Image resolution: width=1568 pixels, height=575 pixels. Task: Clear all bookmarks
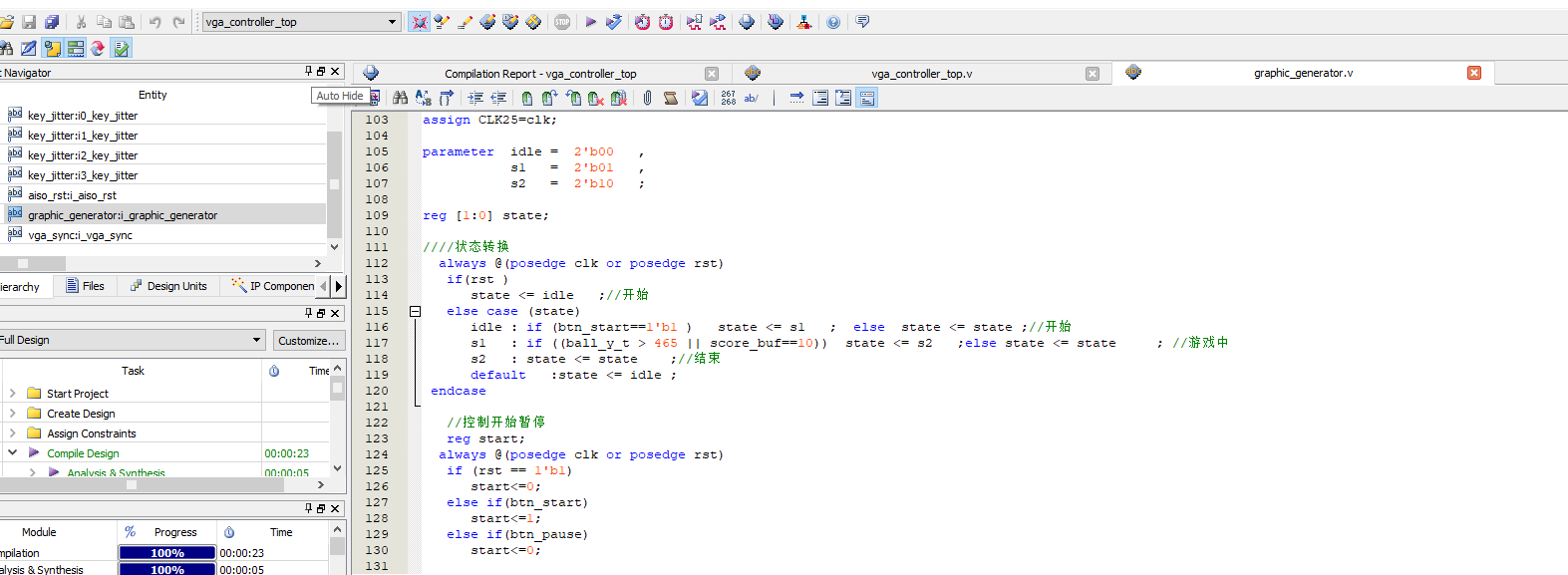coord(619,98)
